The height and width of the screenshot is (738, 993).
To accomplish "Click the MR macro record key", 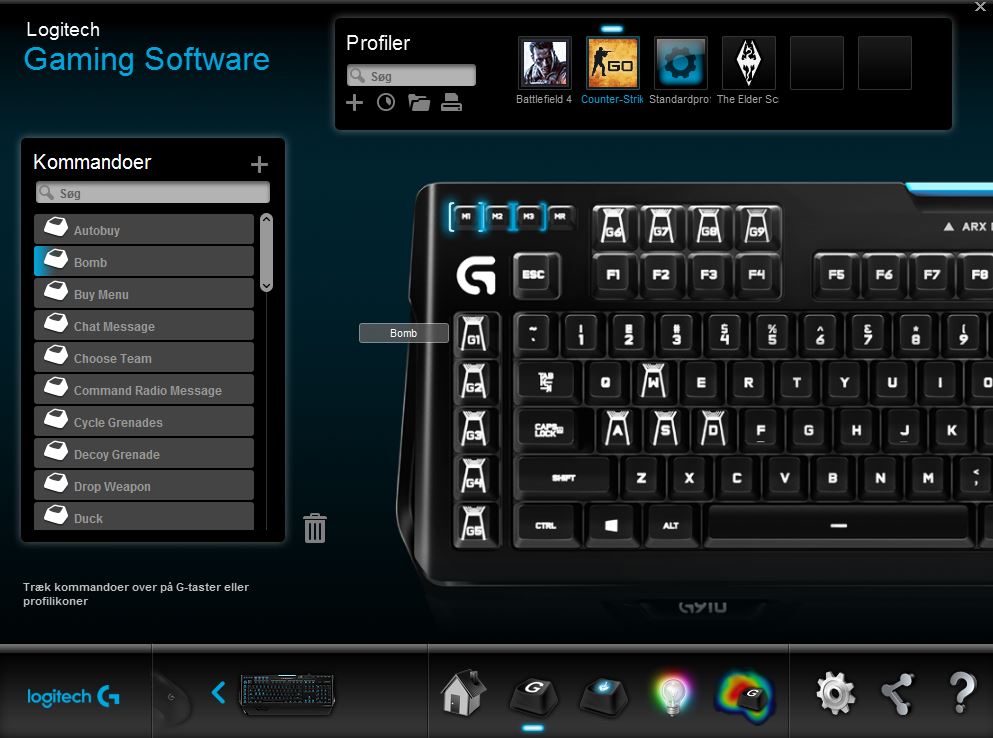I will click(560, 217).
